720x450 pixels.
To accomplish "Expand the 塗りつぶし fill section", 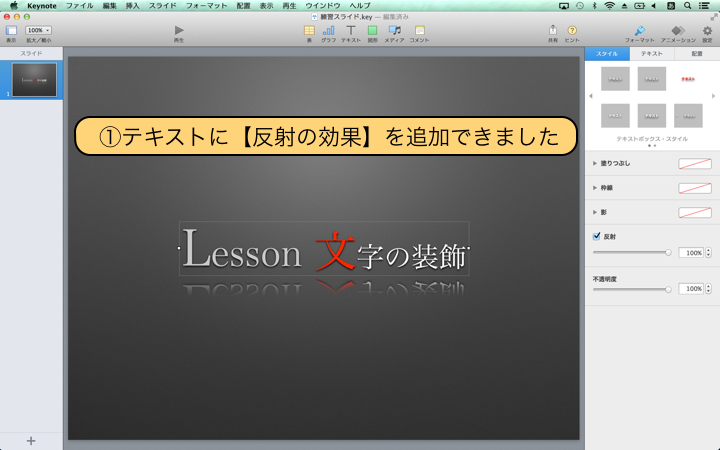I will point(595,163).
